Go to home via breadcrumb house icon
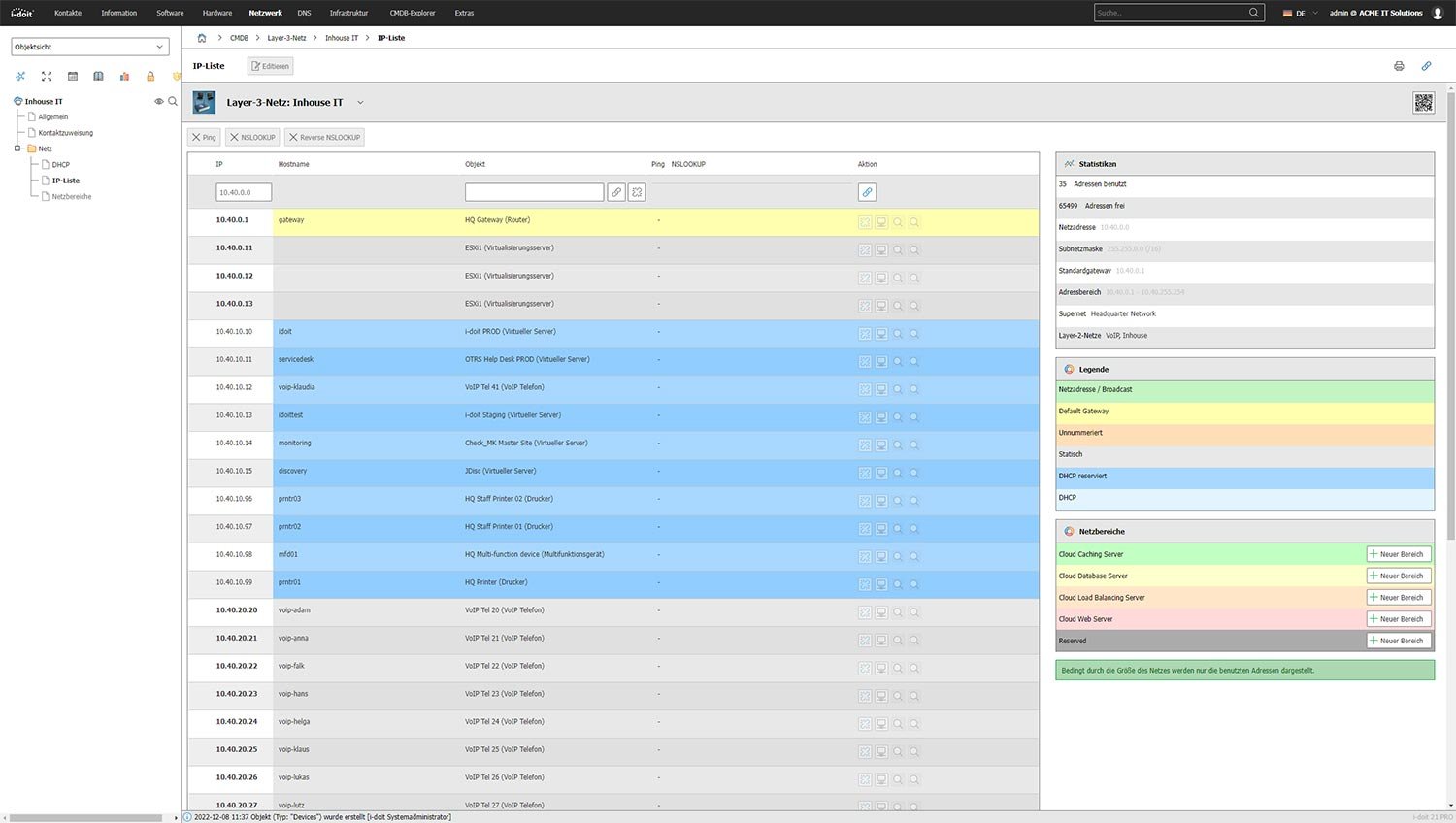Screen dimensions: 1456x823 click(202, 38)
